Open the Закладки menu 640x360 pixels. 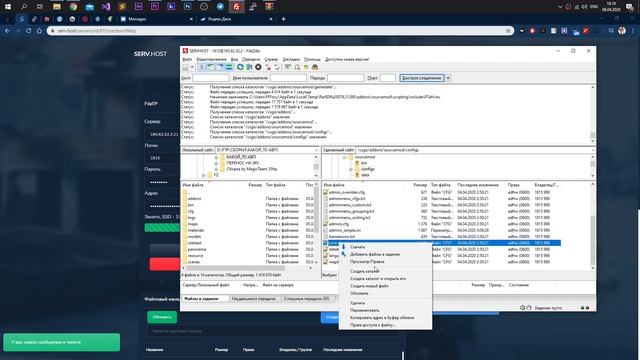[291, 60]
